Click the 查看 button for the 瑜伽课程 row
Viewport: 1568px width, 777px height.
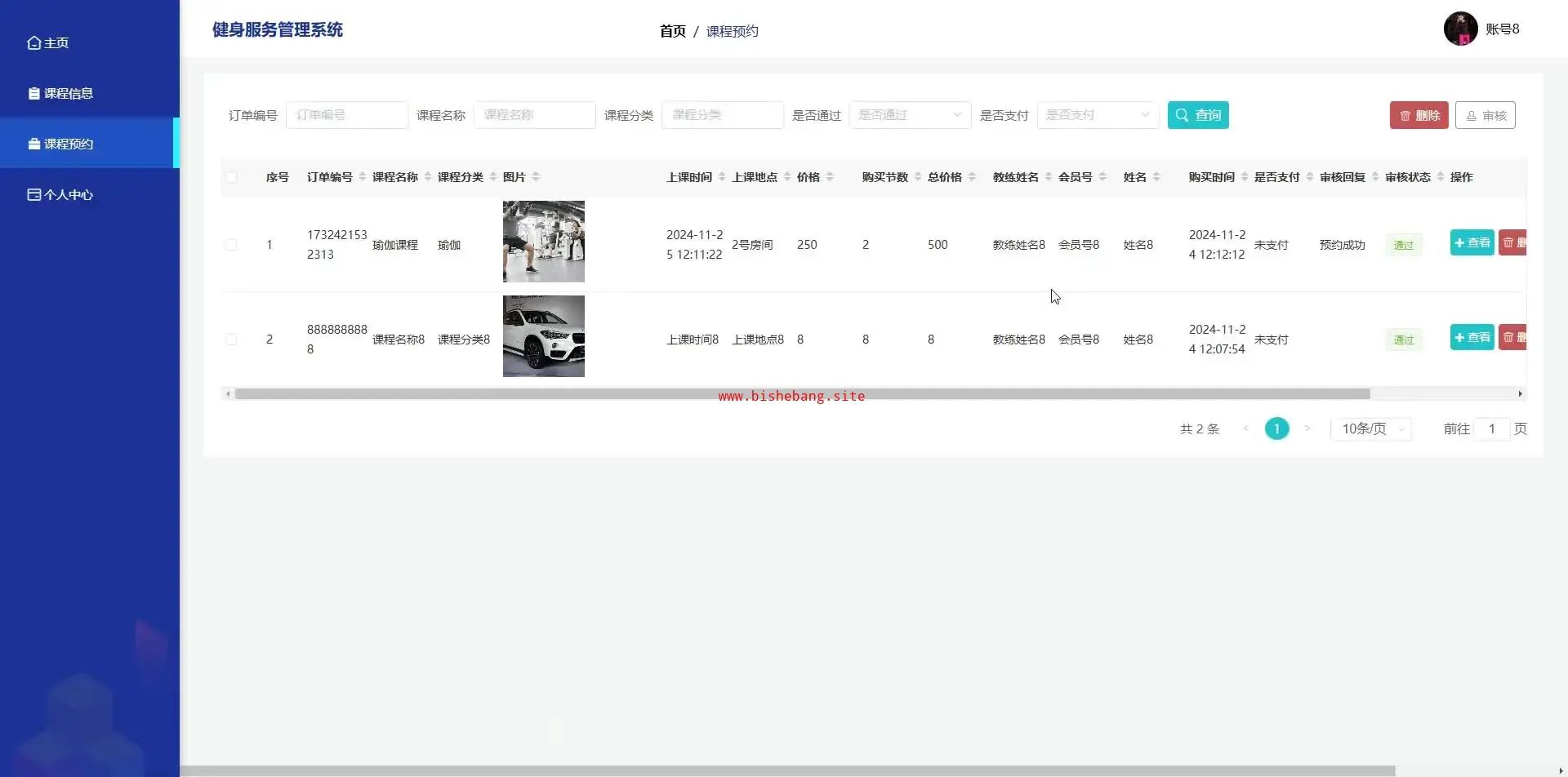pos(1472,242)
